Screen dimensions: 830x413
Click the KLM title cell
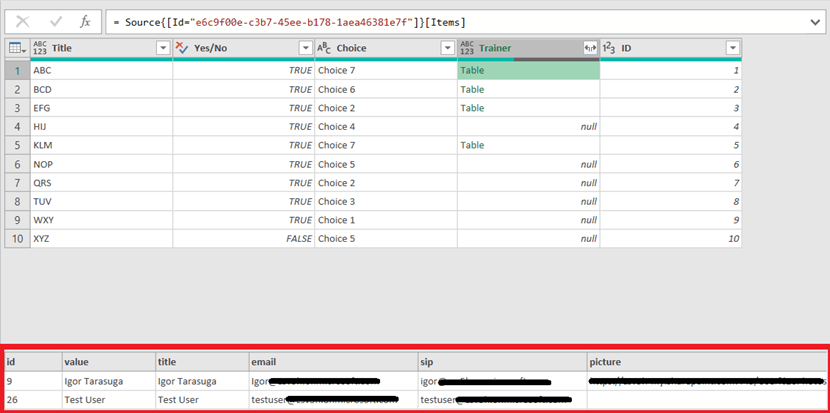coord(102,145)
